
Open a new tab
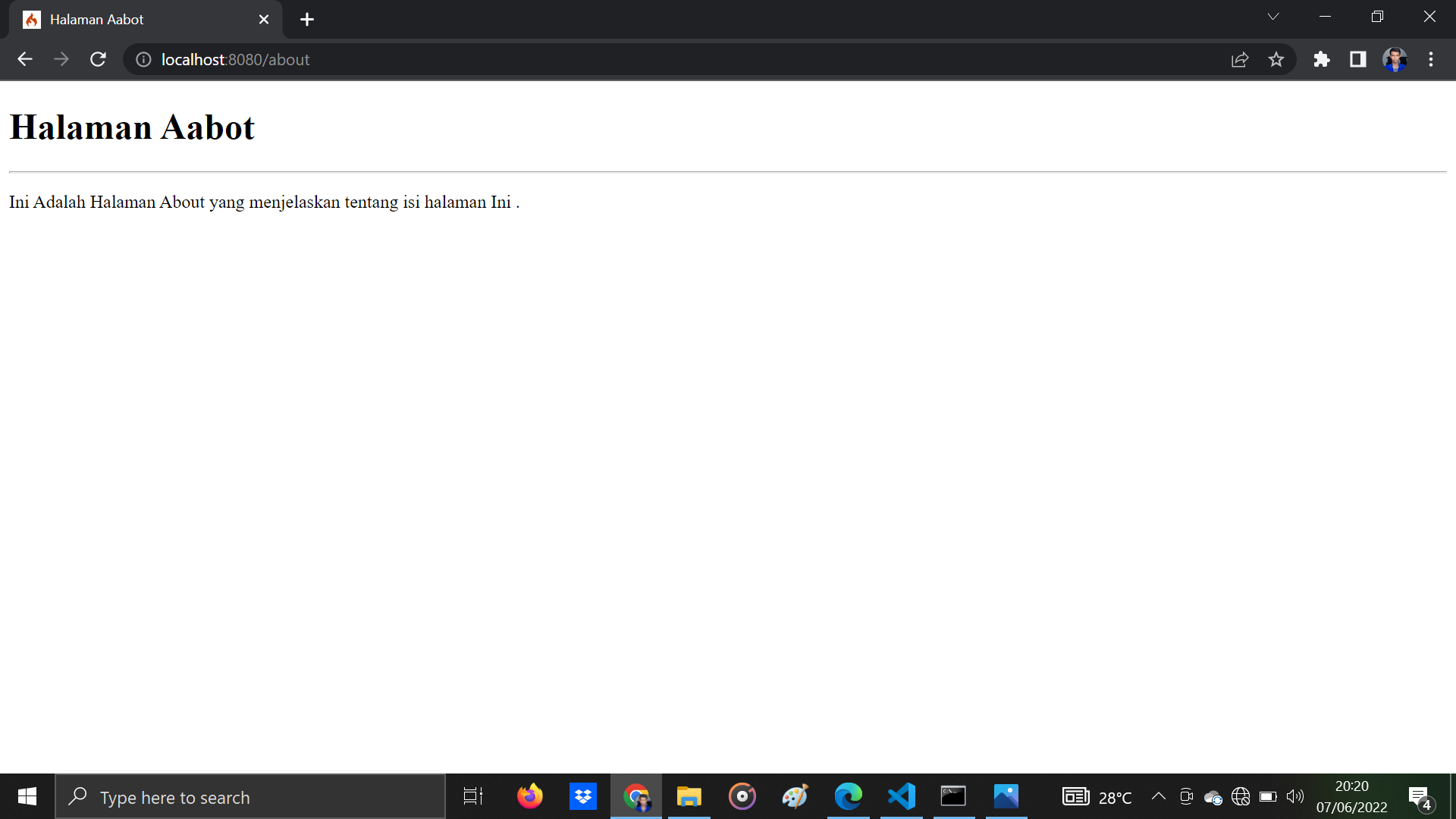(307, 20)
